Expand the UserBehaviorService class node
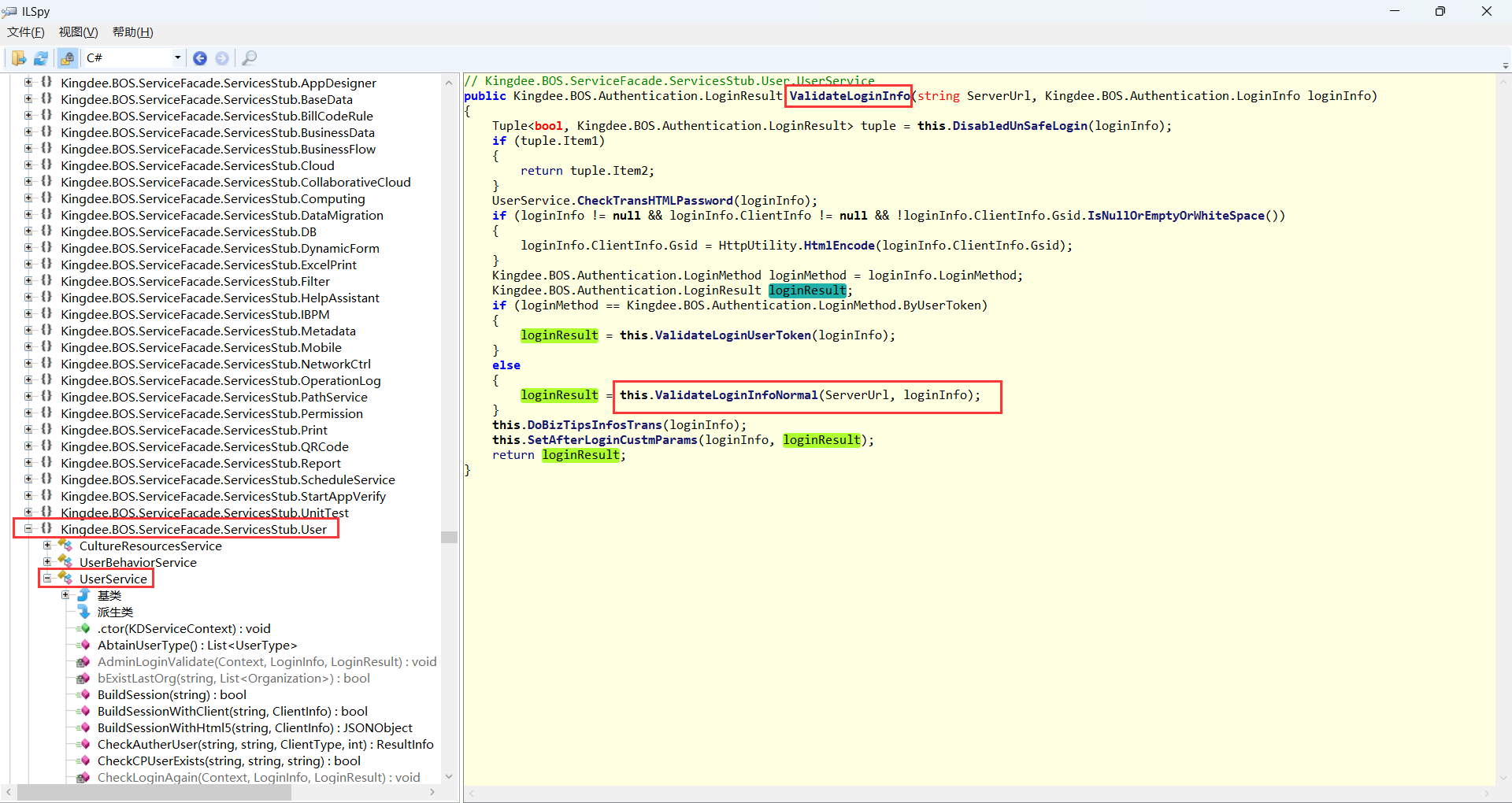 tap(47, 562)
